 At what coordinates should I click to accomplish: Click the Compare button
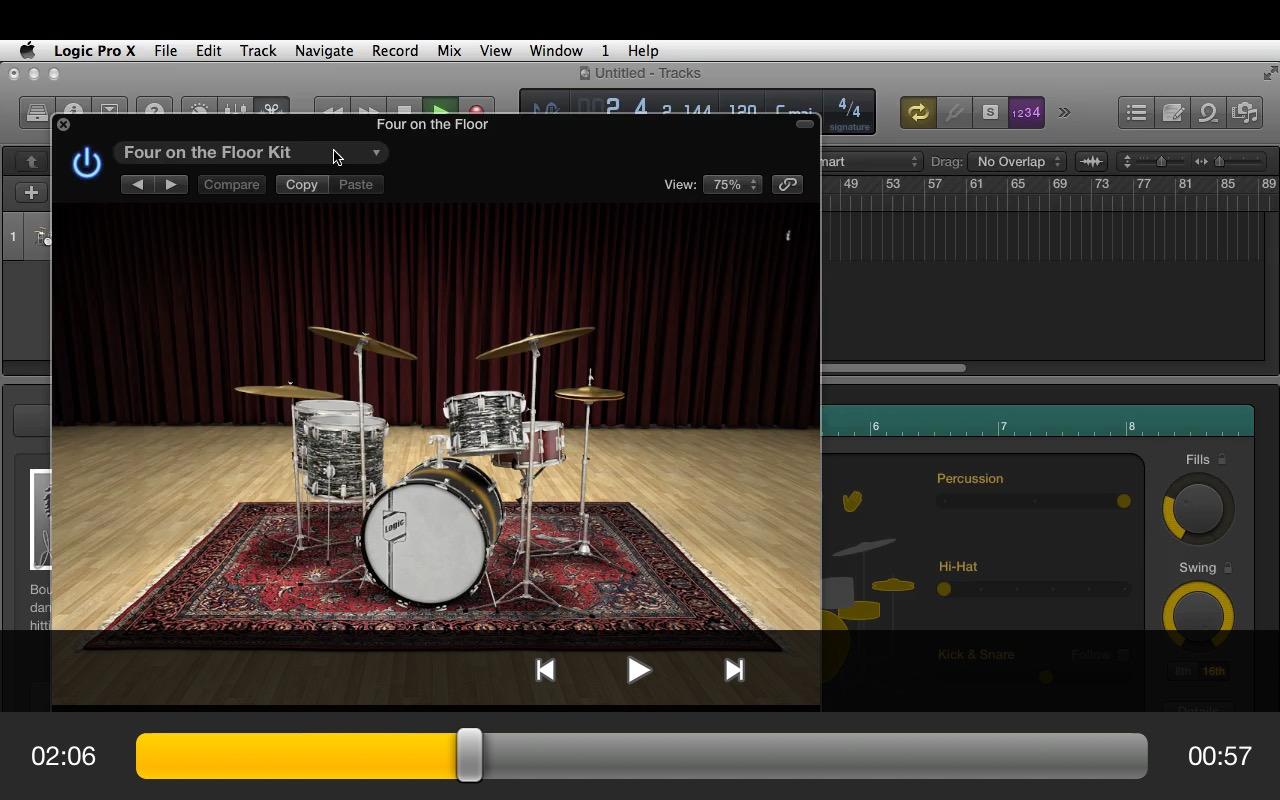231,185
